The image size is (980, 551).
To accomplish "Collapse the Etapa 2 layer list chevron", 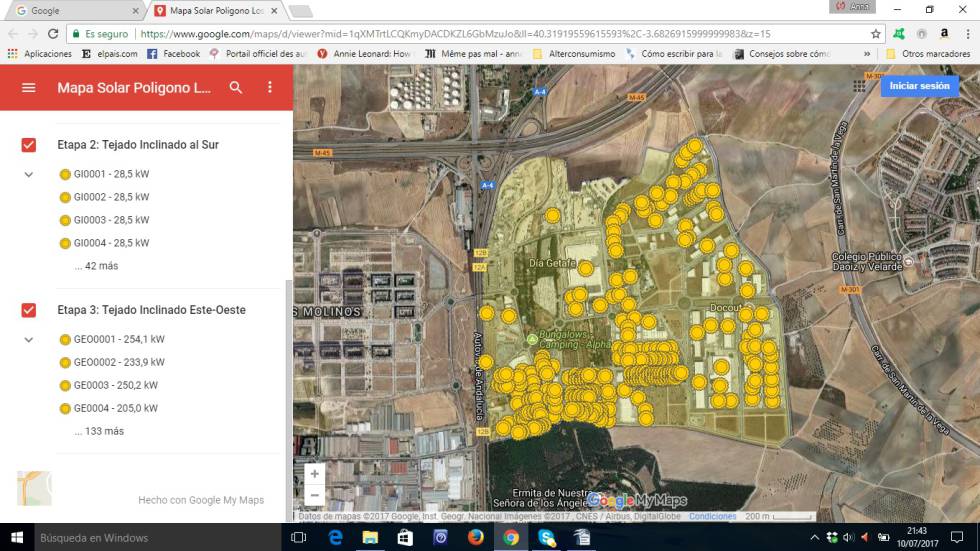I will 29,174.
